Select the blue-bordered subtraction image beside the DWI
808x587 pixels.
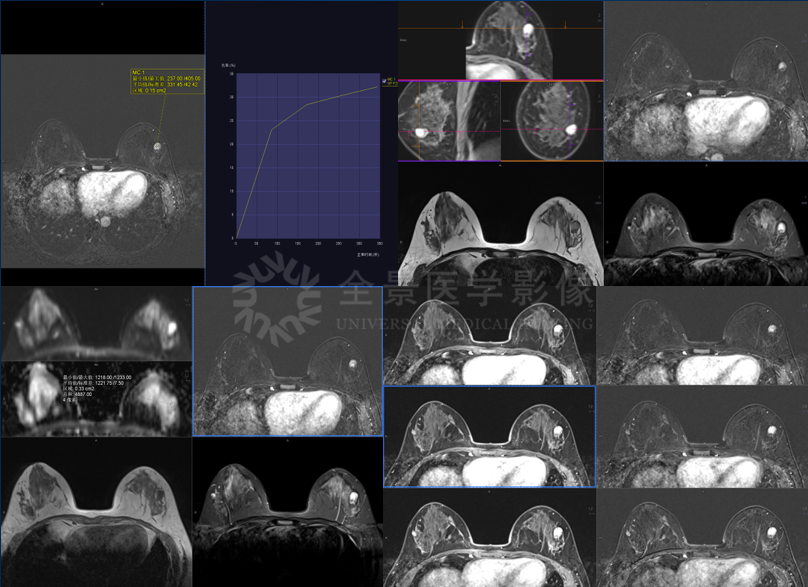click(288, 362)
